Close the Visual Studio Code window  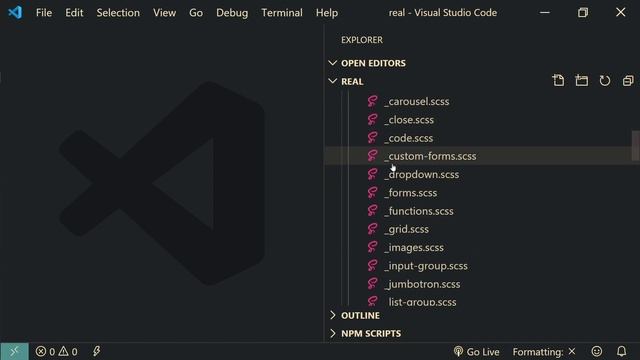point(620,12)
